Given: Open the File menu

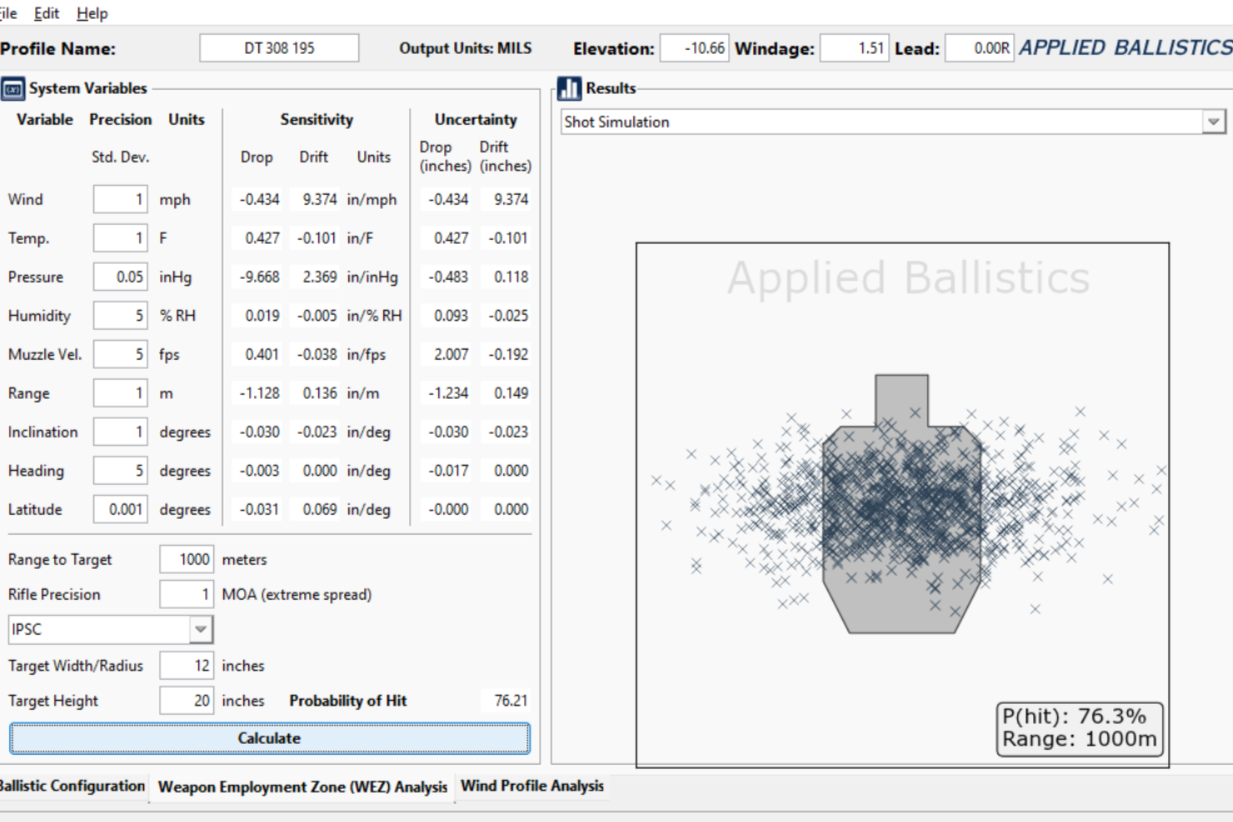Looking at the screenshot, I should click(x=10, y=14).
